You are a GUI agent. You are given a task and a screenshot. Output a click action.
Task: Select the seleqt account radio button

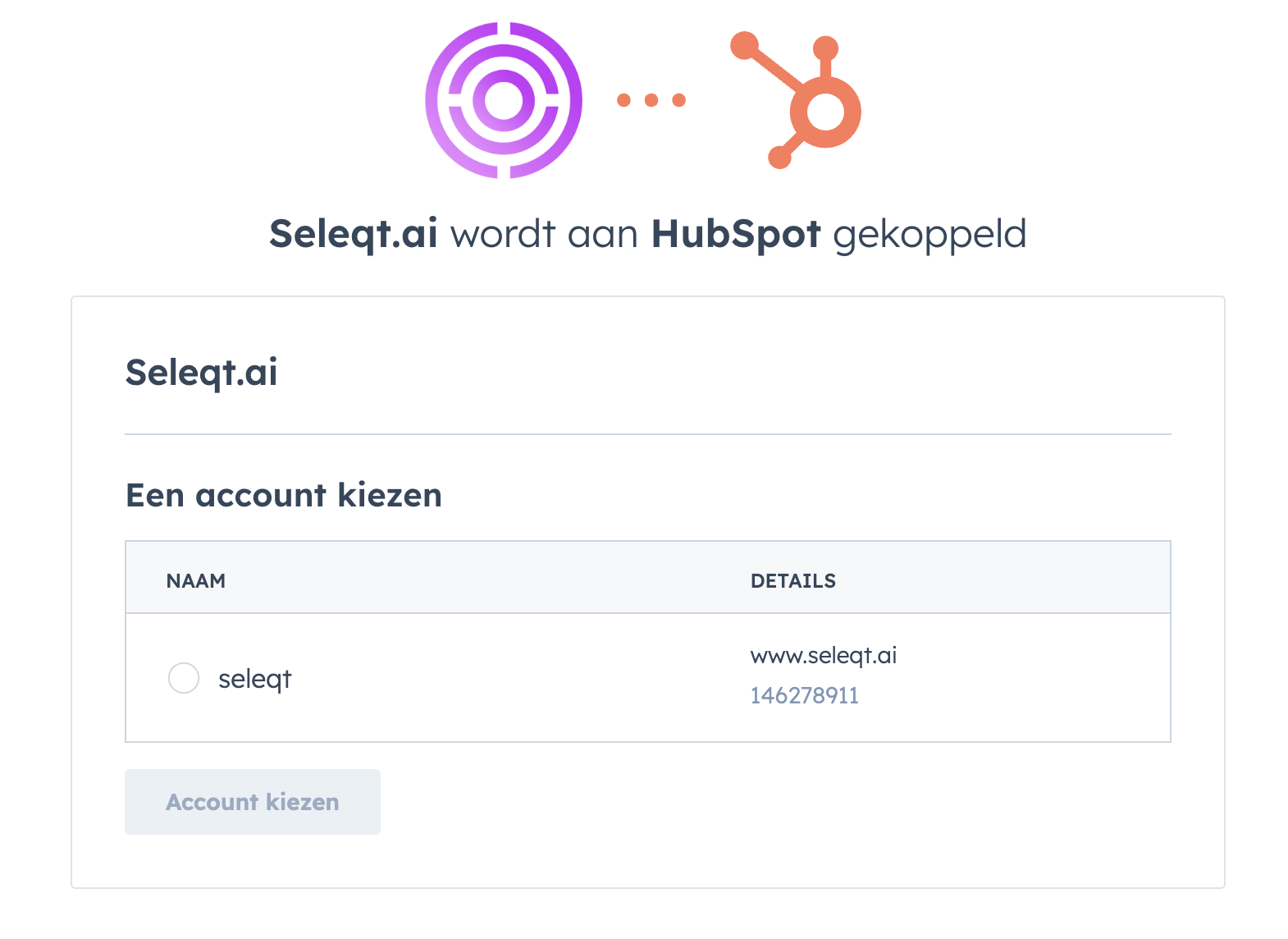pyautogui.click(x=184, y=678)
